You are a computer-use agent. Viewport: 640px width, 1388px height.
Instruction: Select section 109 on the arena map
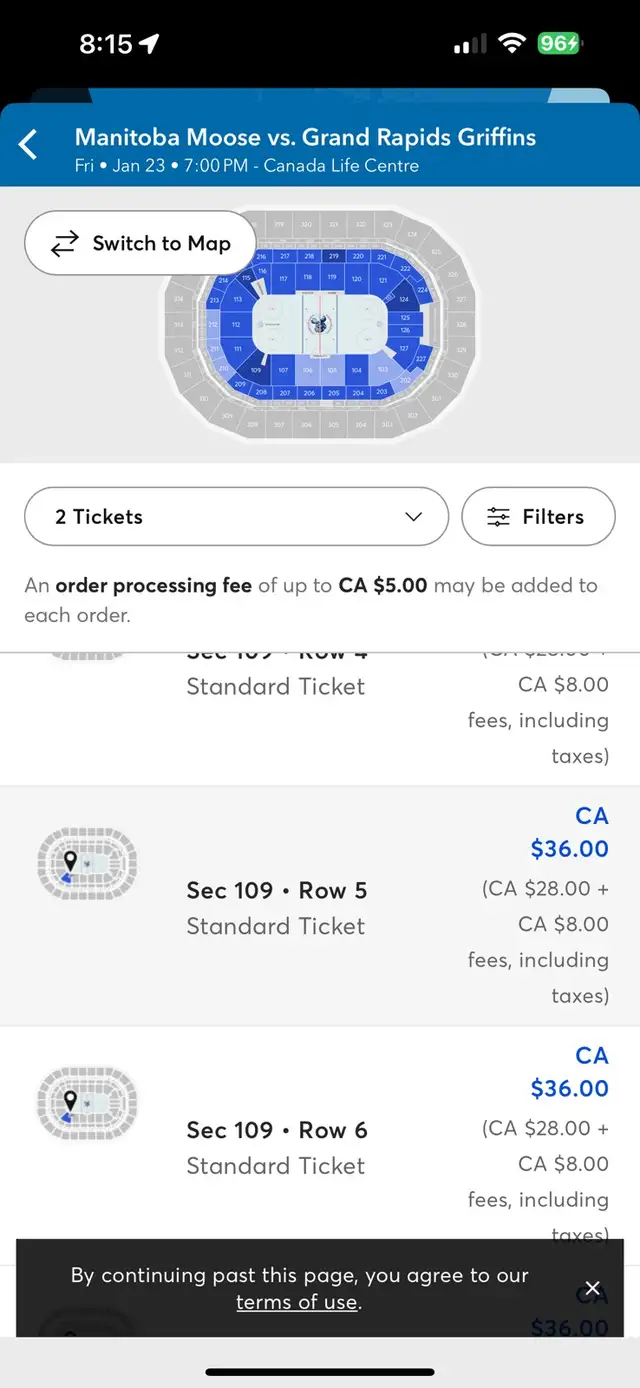pyautogui.click(x=256, y=370)
